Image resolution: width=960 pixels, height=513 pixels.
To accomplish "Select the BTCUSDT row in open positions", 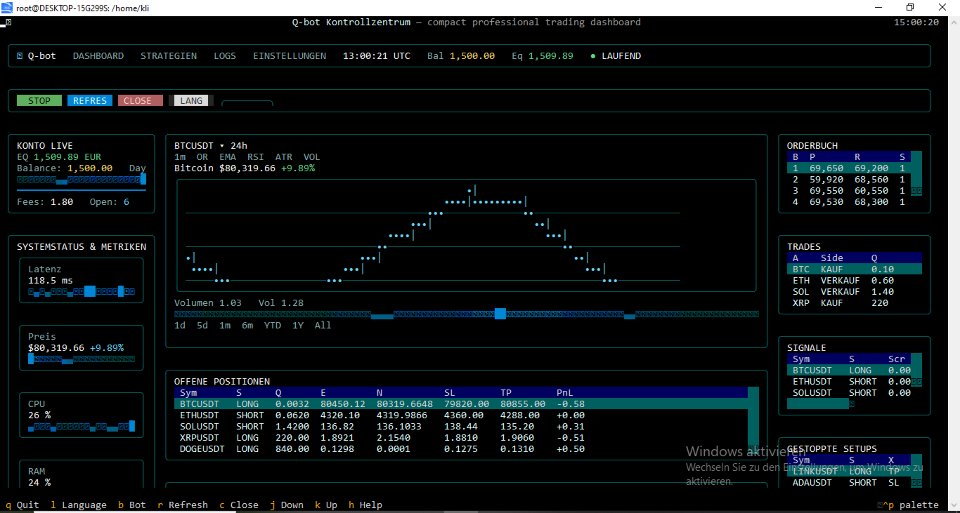I will (x=460, y=404).
